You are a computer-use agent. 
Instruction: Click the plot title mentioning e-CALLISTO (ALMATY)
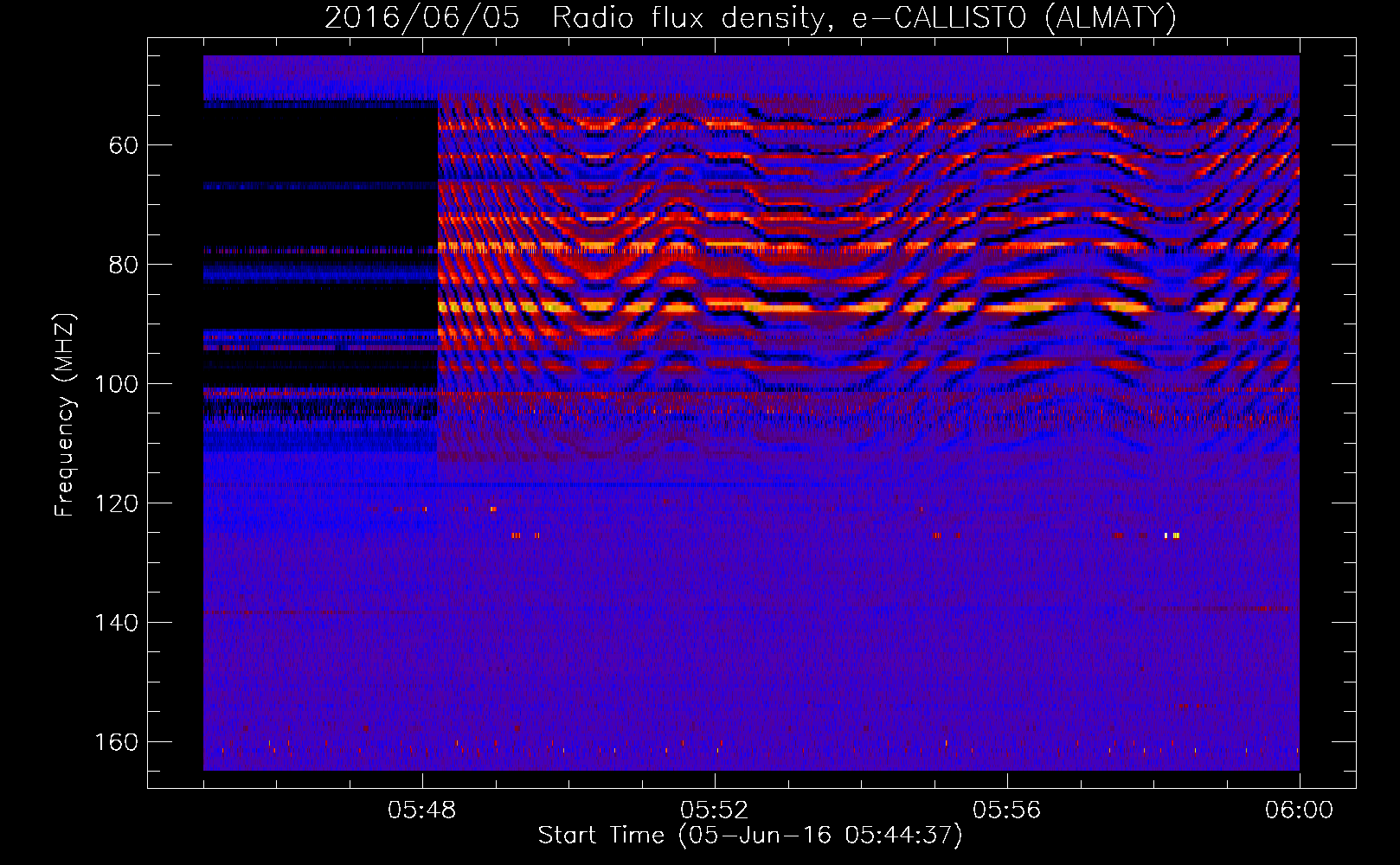click(x=750, y=17)
